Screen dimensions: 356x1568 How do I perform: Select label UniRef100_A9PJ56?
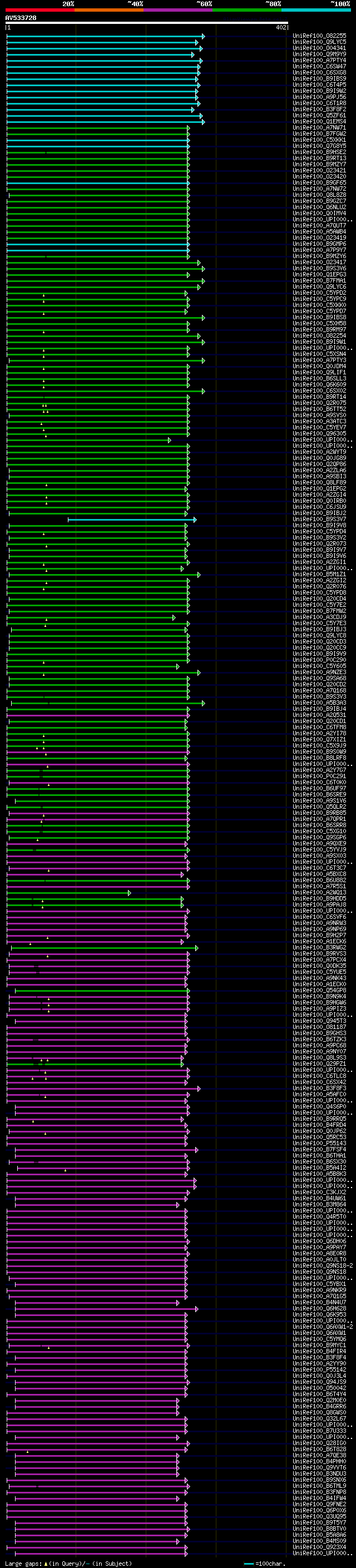pyautogui.click(x=319, y=97)
